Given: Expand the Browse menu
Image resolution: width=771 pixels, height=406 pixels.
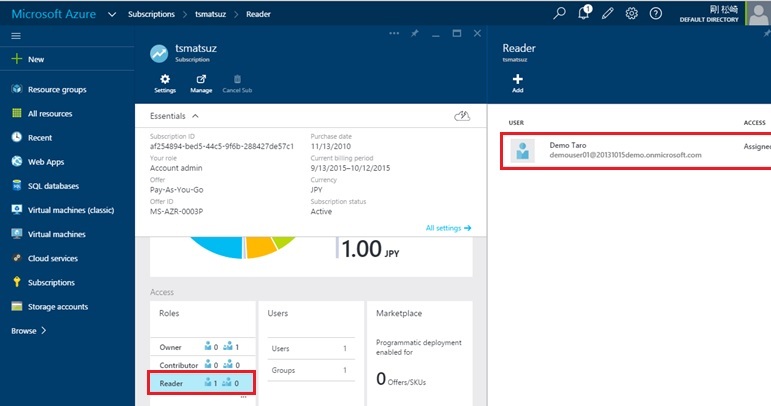Looking at the screenshot, I should click(29, 330).
